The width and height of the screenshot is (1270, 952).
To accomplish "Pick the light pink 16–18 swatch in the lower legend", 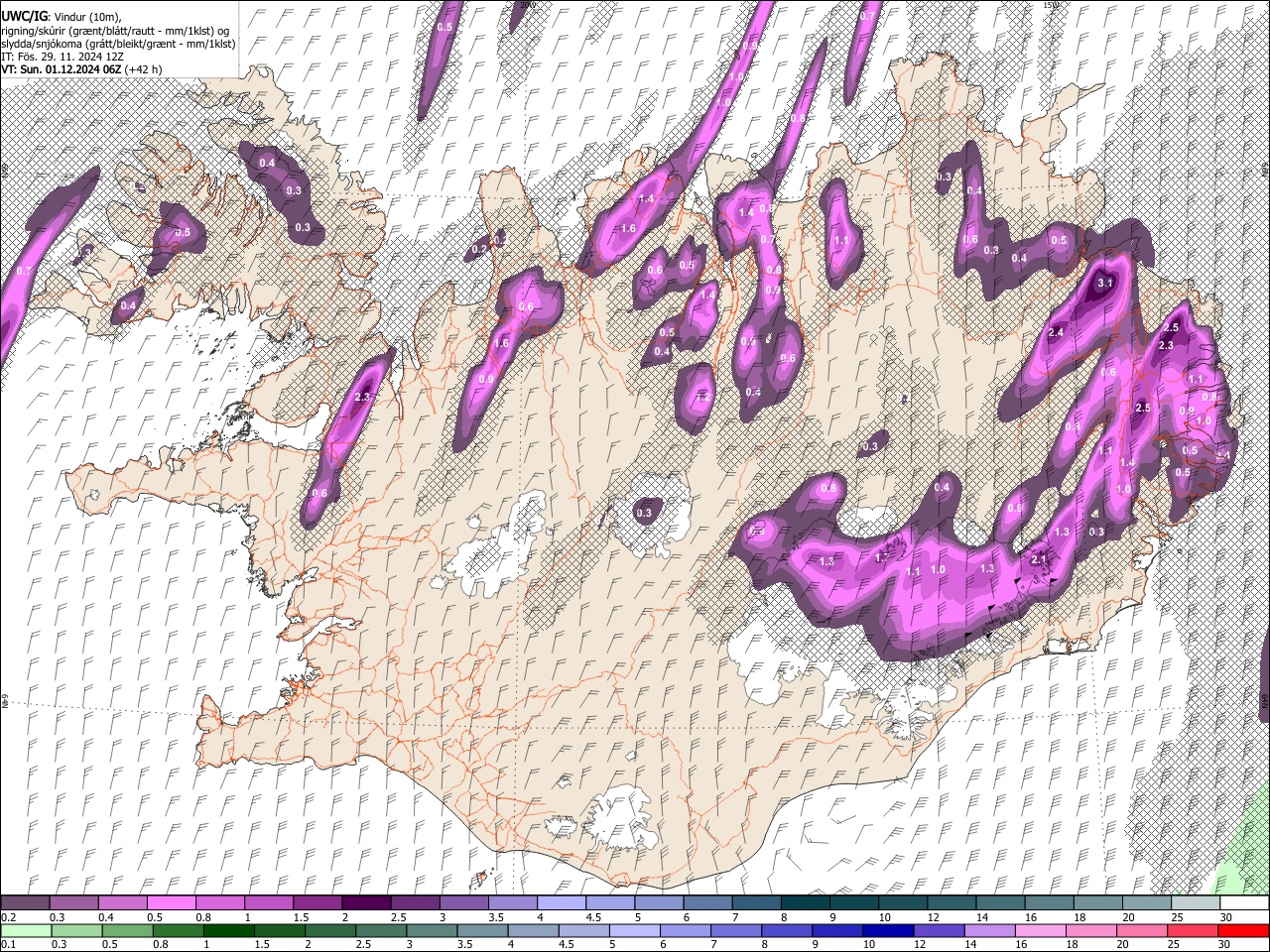I will point(1042,930).
